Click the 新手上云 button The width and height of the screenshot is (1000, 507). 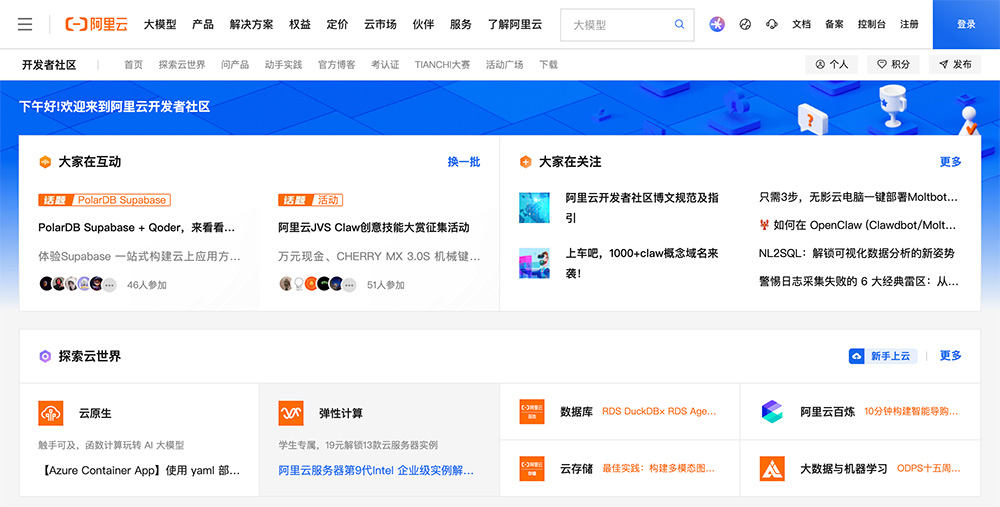883,356
